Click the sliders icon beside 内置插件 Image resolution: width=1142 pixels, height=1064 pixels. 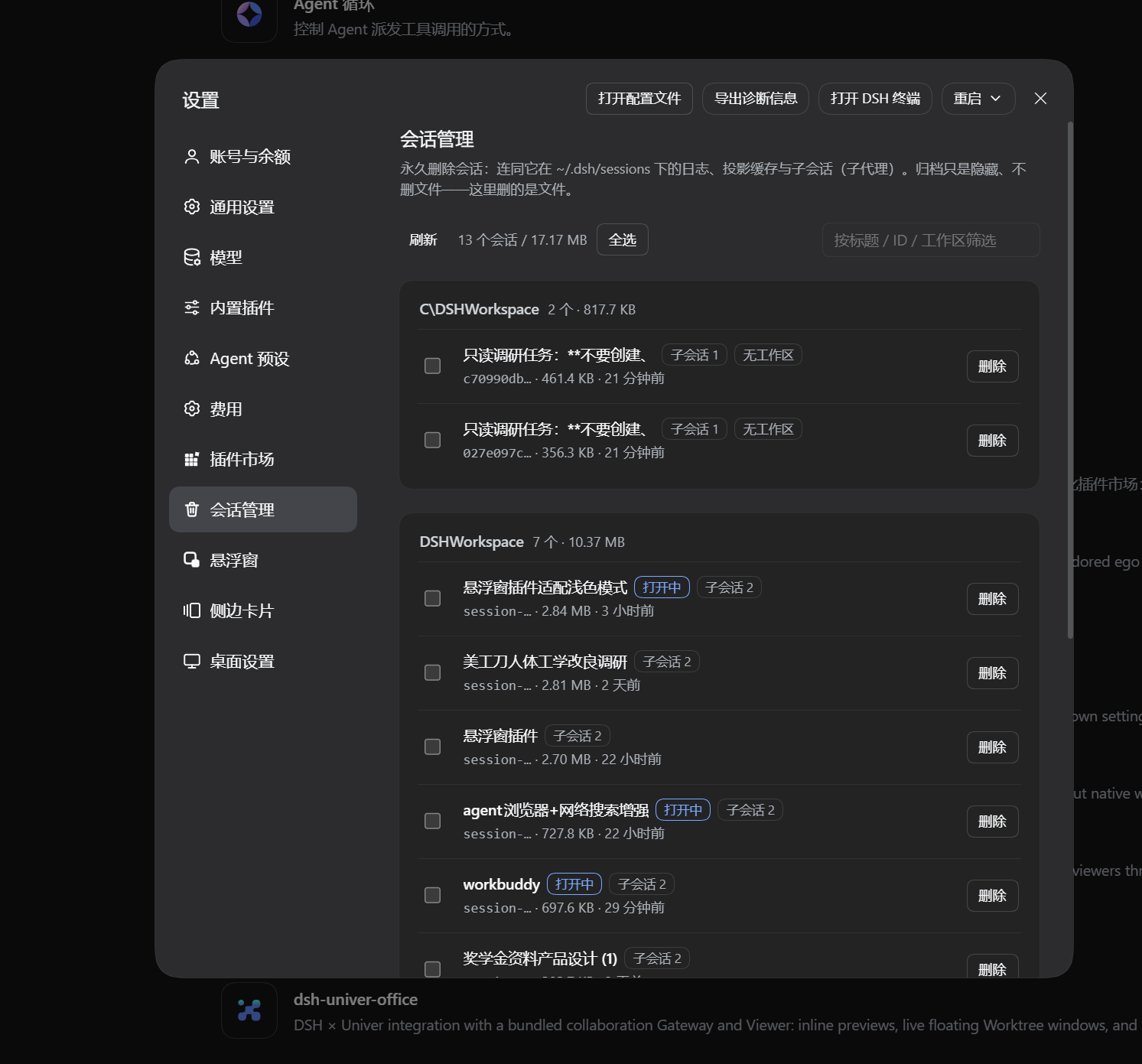coord(192,308)
